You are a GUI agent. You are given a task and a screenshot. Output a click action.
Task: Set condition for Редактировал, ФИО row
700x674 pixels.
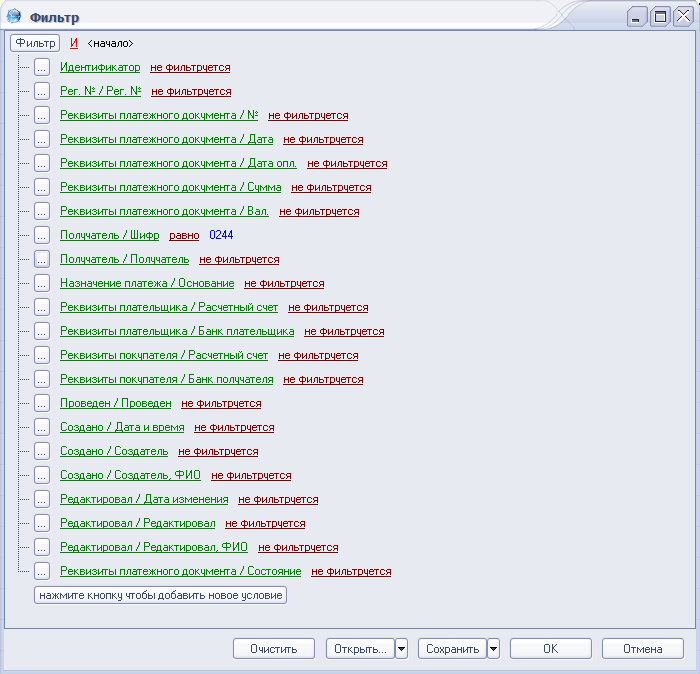tap(298, 547)
